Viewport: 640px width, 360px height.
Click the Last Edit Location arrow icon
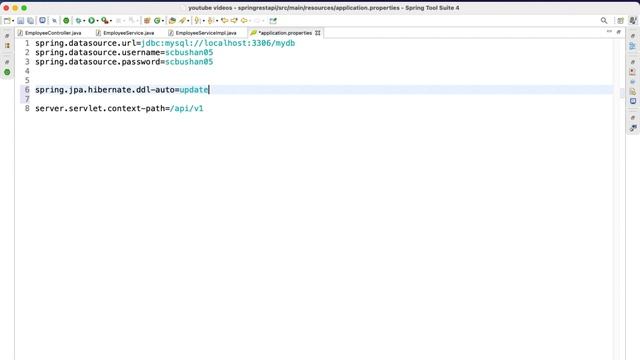click(x=224, y=20)
